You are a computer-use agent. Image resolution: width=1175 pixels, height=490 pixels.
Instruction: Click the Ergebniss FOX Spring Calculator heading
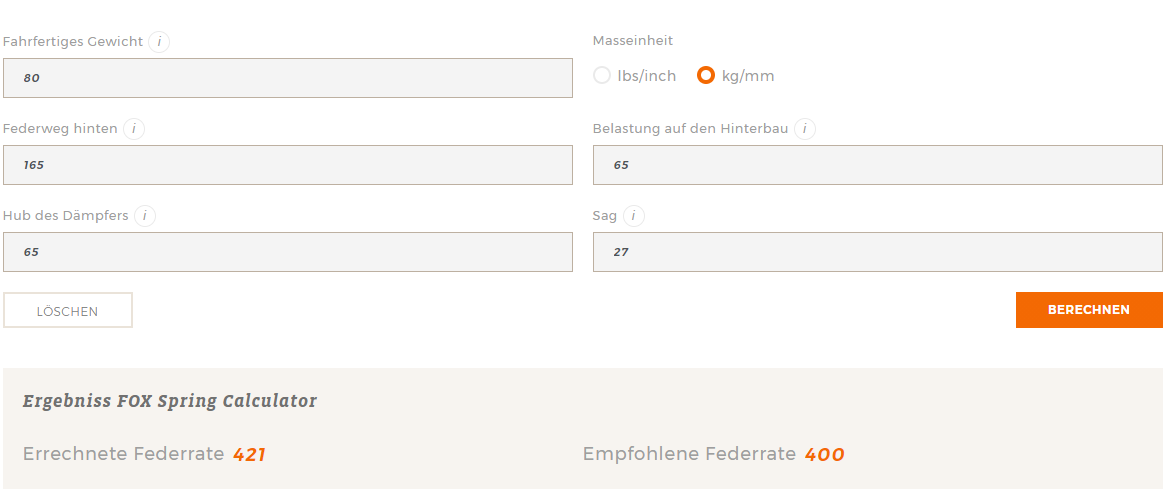coord(170,401)
